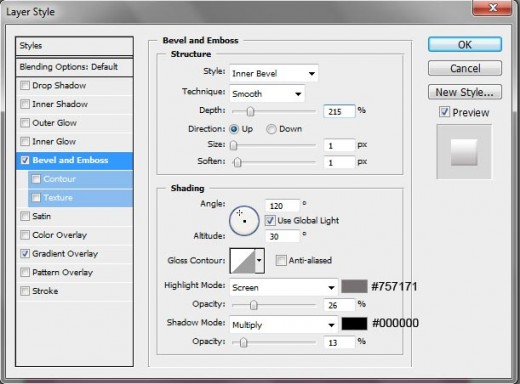Click the Size value field

point(339,146)
